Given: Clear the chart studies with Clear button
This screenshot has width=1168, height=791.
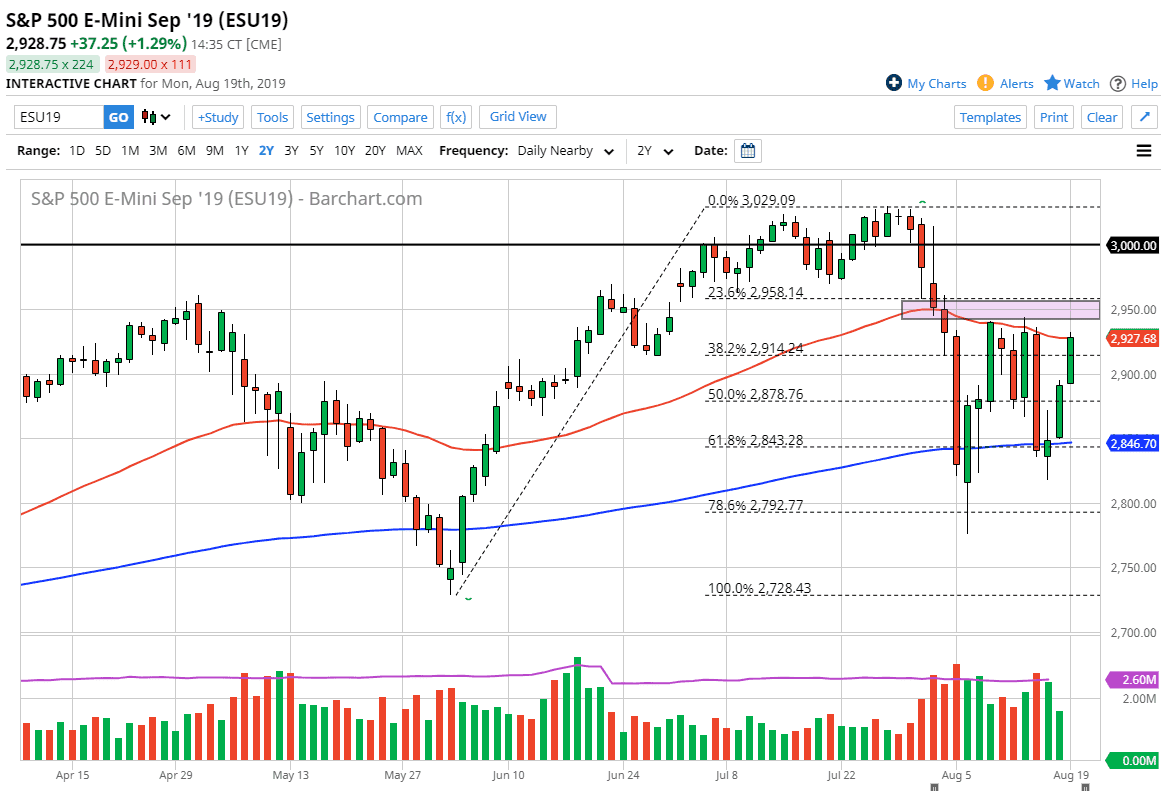Looking at the screenshot, I should tap(1101, 117).
